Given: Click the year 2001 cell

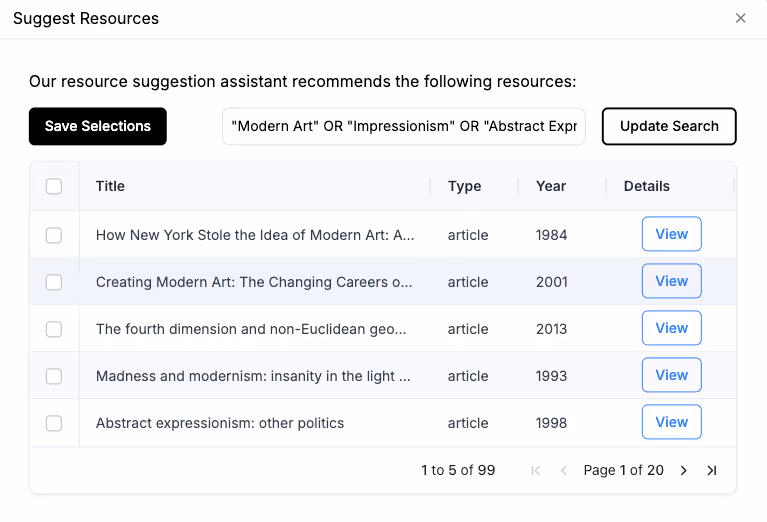Looking at the screenshot, I should pos(552,282).
